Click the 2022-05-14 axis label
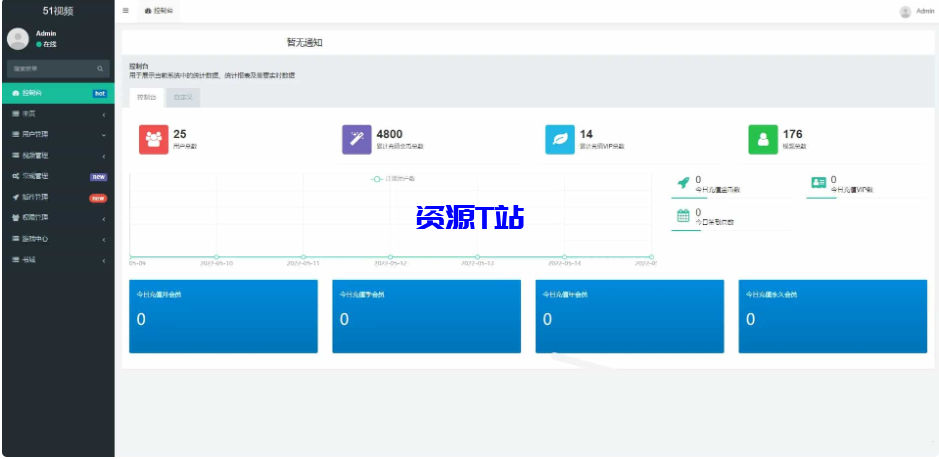This screenshot has width=939, height=459. [564, 264]
